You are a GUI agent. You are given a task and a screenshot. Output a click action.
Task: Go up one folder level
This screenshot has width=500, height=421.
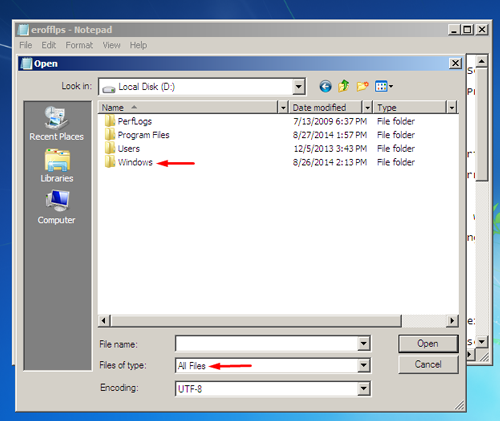click(x=344, y=86)
